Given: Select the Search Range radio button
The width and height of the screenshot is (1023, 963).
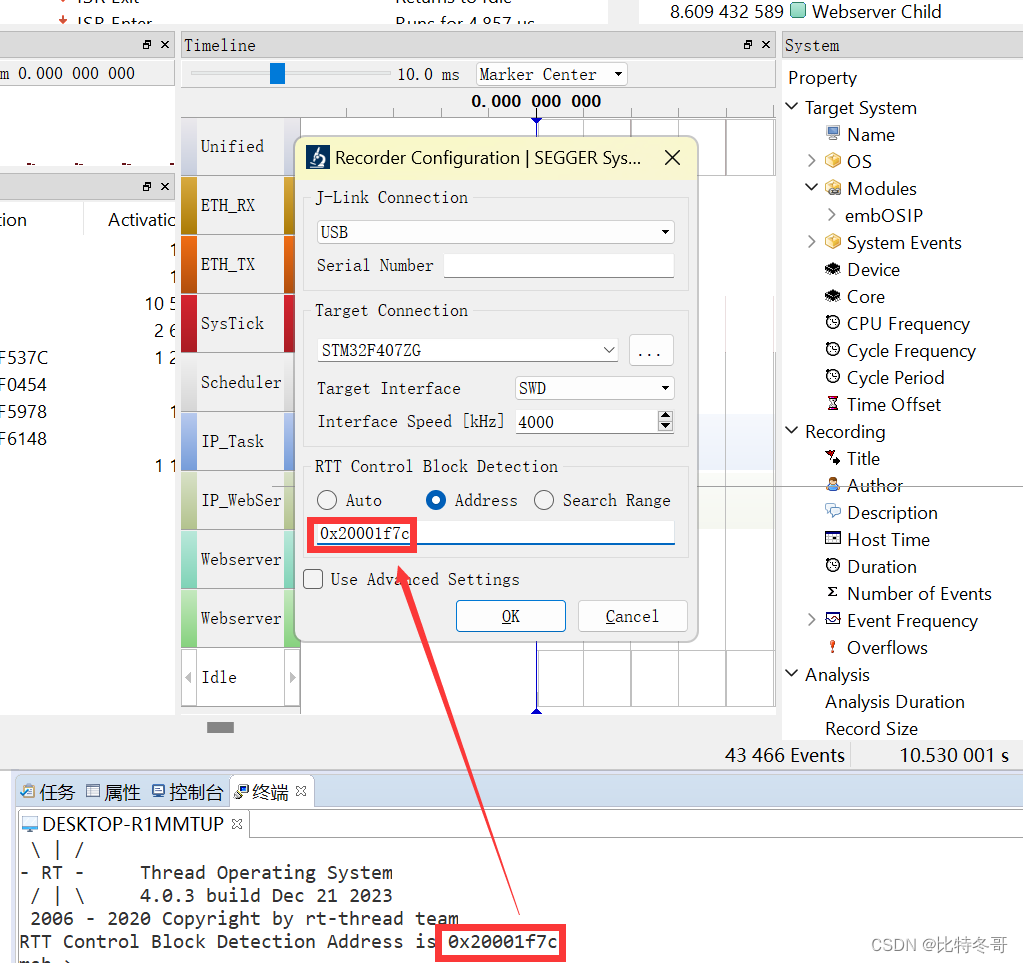Looking at the screenshot, I should (x=543, y=500).
